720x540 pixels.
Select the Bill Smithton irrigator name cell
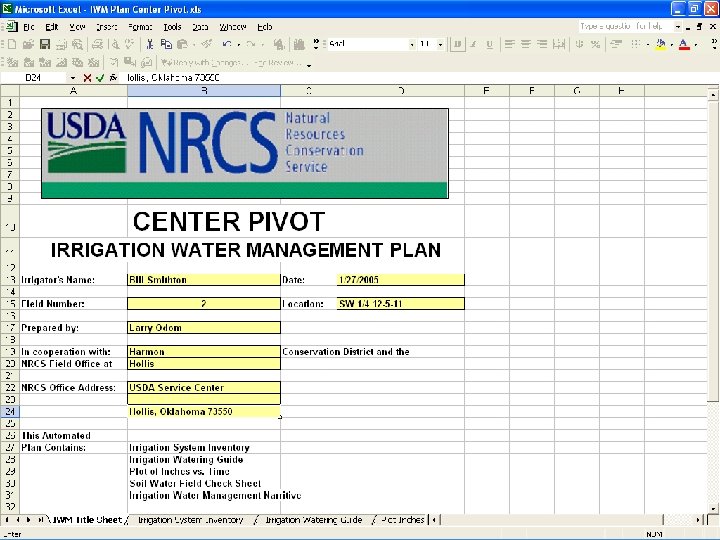204,280
